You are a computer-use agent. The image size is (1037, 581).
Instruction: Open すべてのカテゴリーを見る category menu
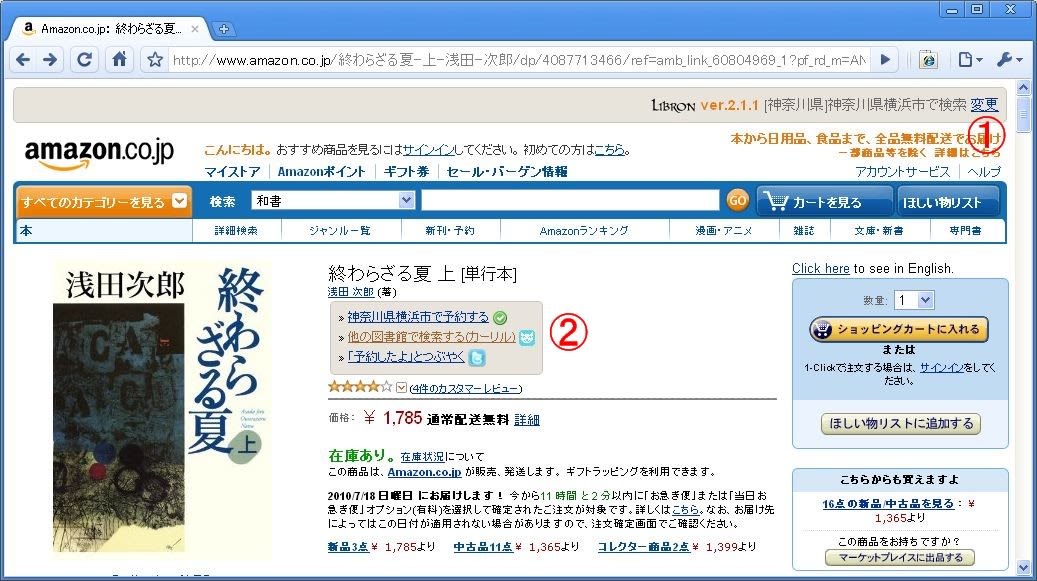103,202
